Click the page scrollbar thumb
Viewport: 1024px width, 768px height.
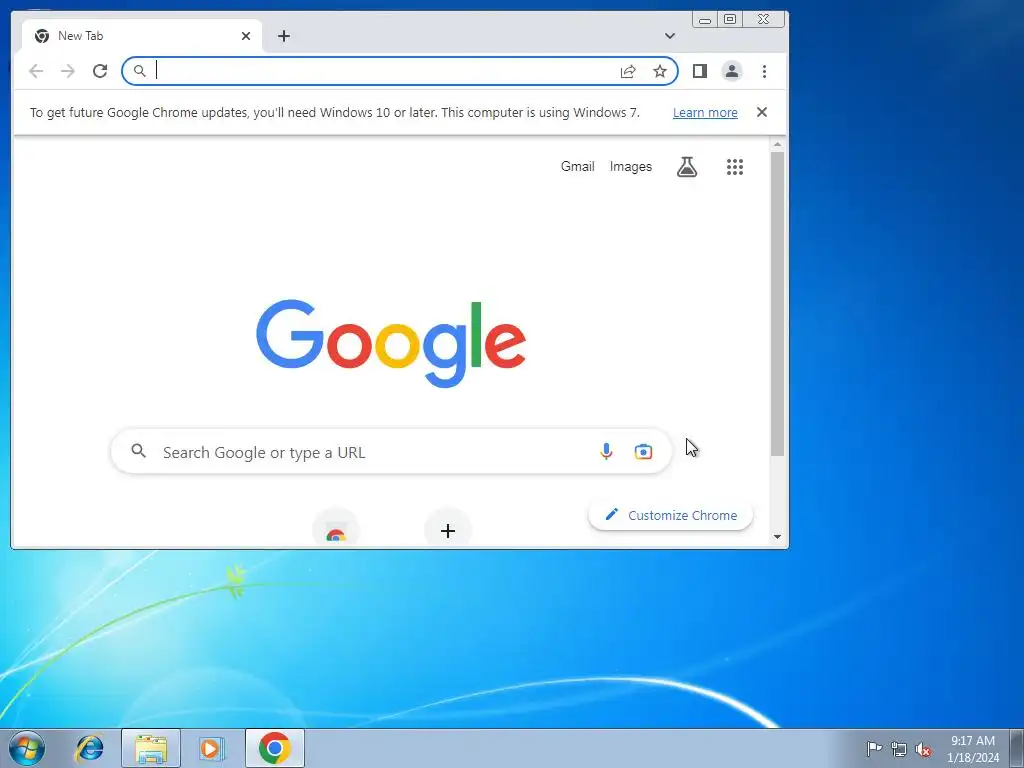[777, 304]
